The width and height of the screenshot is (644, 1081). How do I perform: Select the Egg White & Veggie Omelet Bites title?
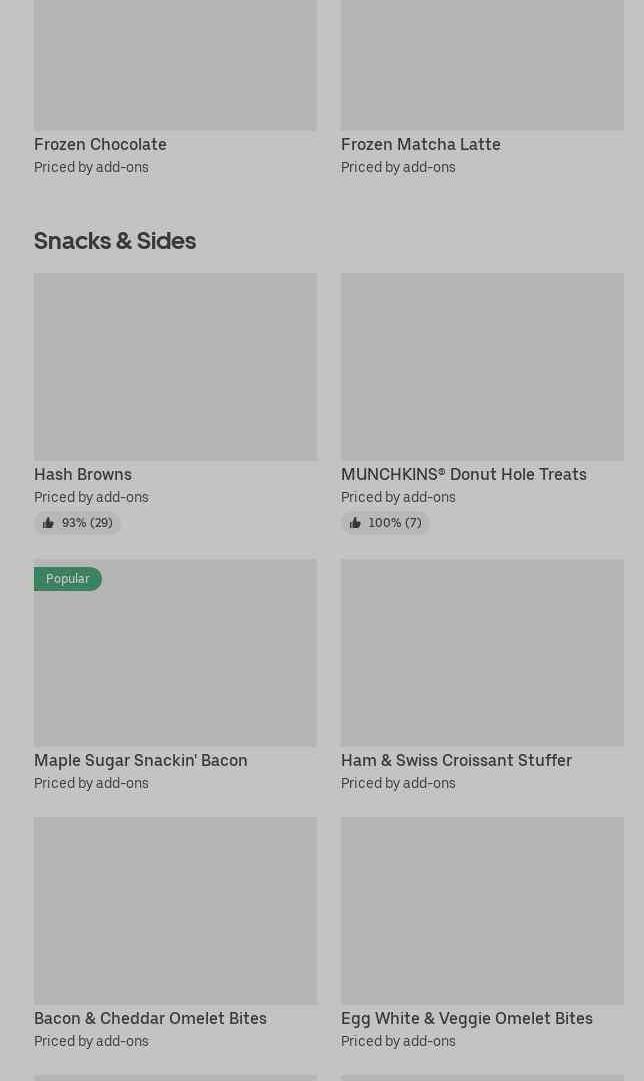click(466, 1018)
